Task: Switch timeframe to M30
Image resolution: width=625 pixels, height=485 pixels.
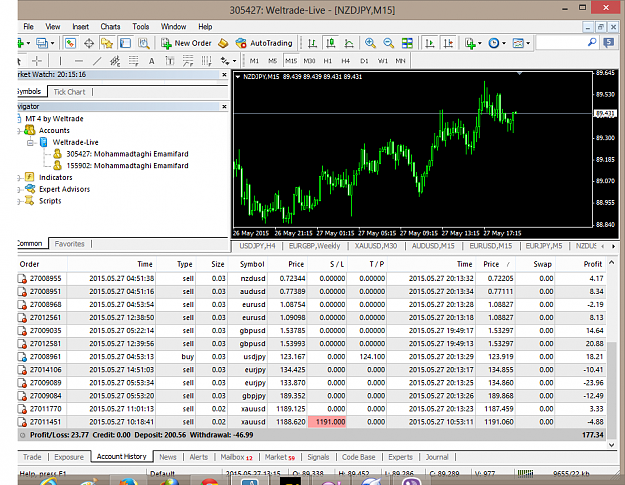Action: (x=309, y=61)
